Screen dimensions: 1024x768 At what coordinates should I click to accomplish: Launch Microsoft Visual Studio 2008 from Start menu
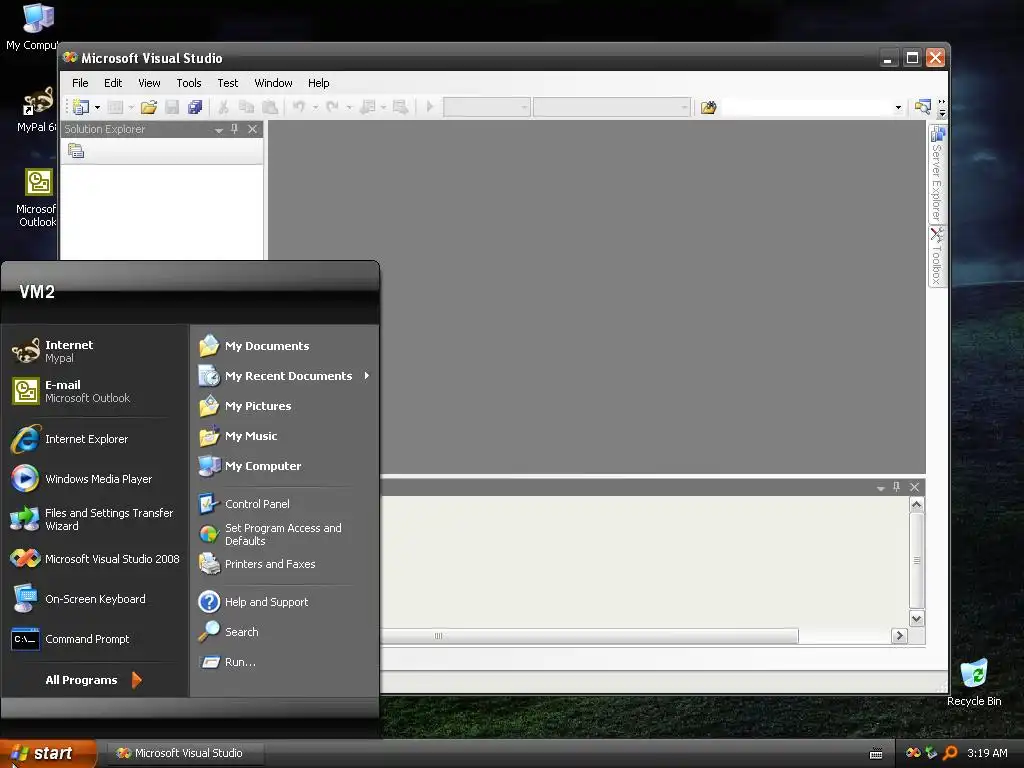click(x=95, y=559)
